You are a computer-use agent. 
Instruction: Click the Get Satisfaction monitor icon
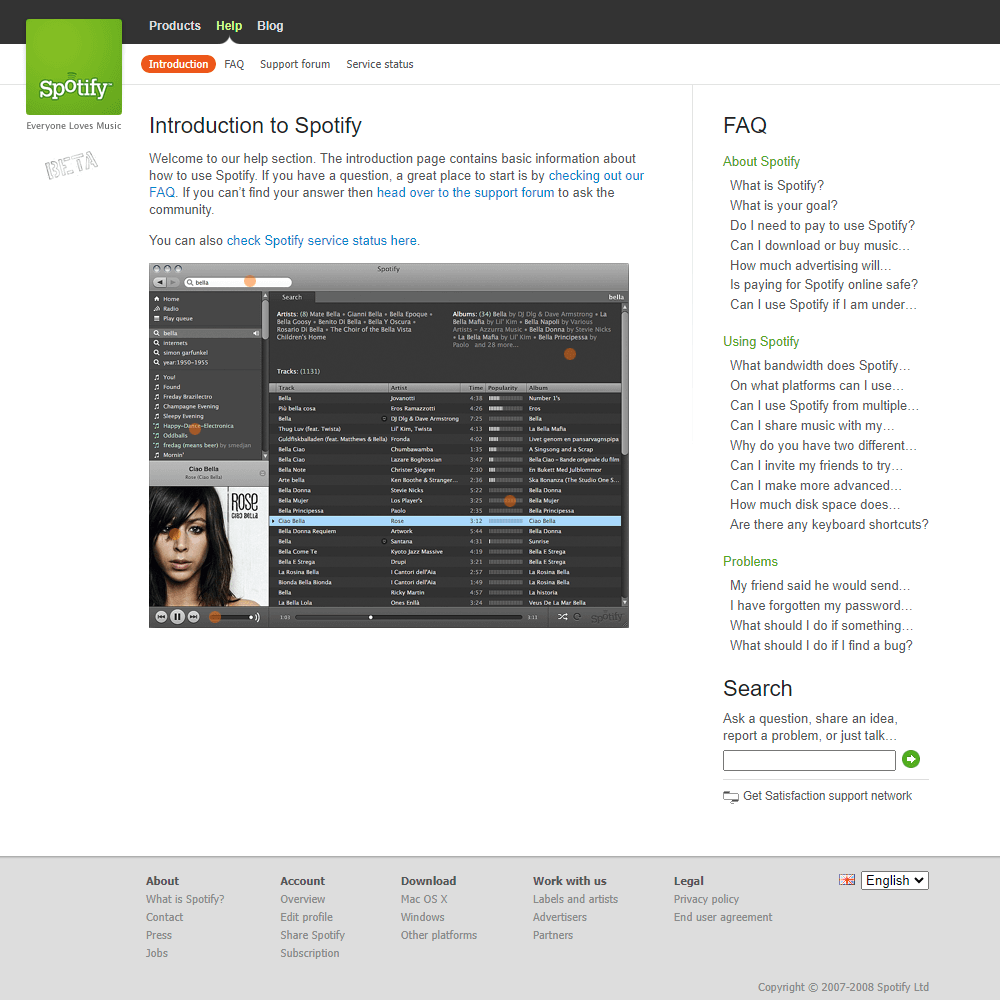[731, 797]
